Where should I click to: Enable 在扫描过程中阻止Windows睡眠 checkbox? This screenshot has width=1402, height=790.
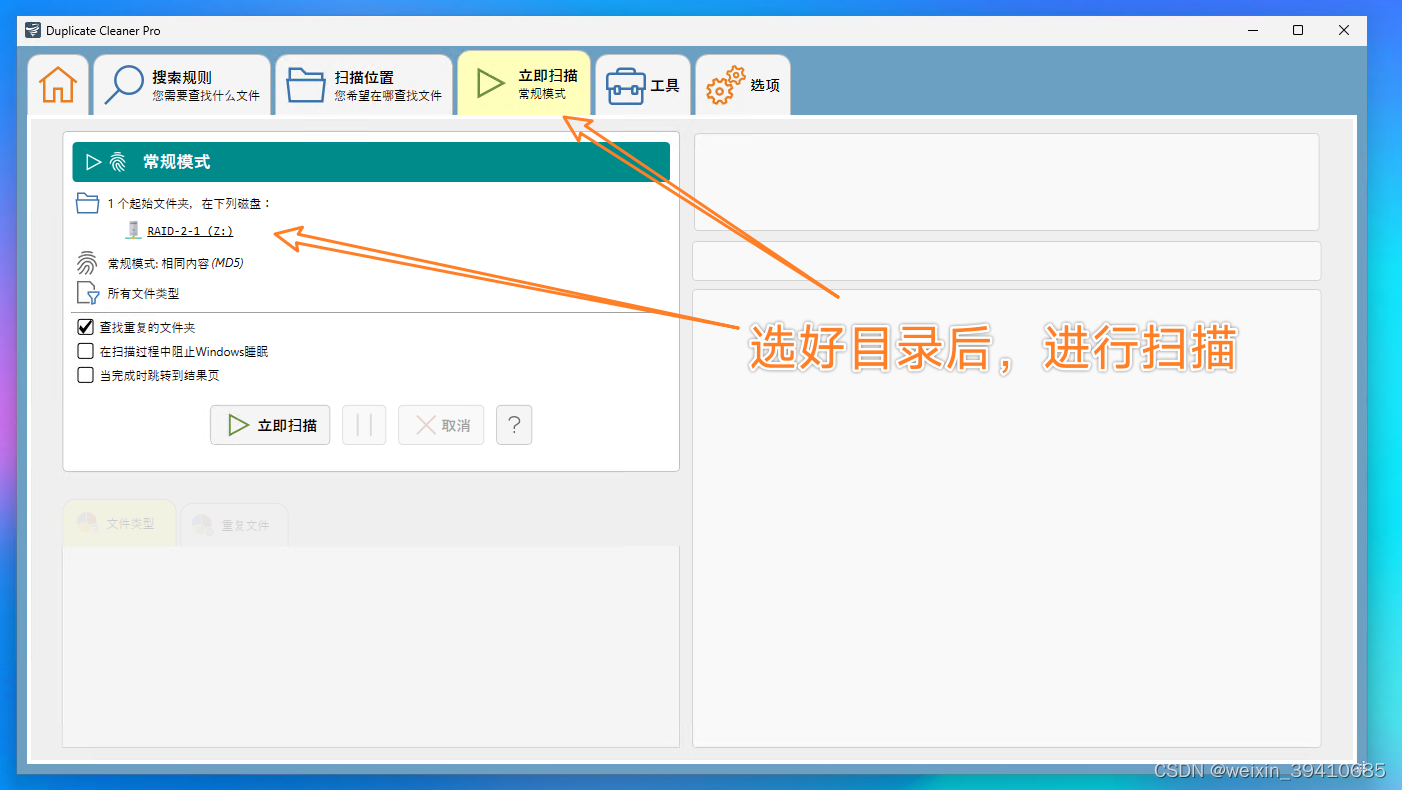click(86, 351)
